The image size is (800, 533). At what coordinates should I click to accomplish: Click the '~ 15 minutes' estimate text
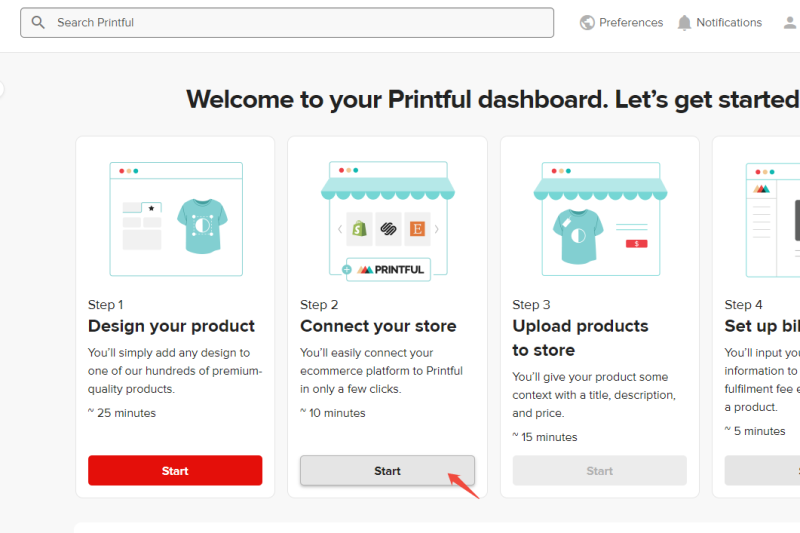pos(545,437)
